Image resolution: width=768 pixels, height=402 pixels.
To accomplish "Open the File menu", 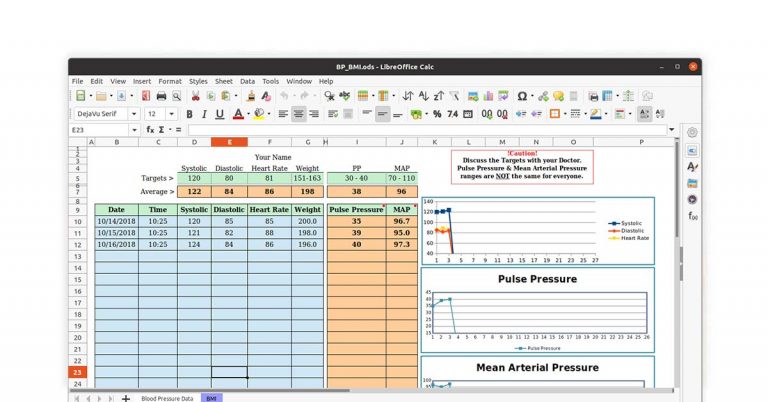I will (77, 81).
